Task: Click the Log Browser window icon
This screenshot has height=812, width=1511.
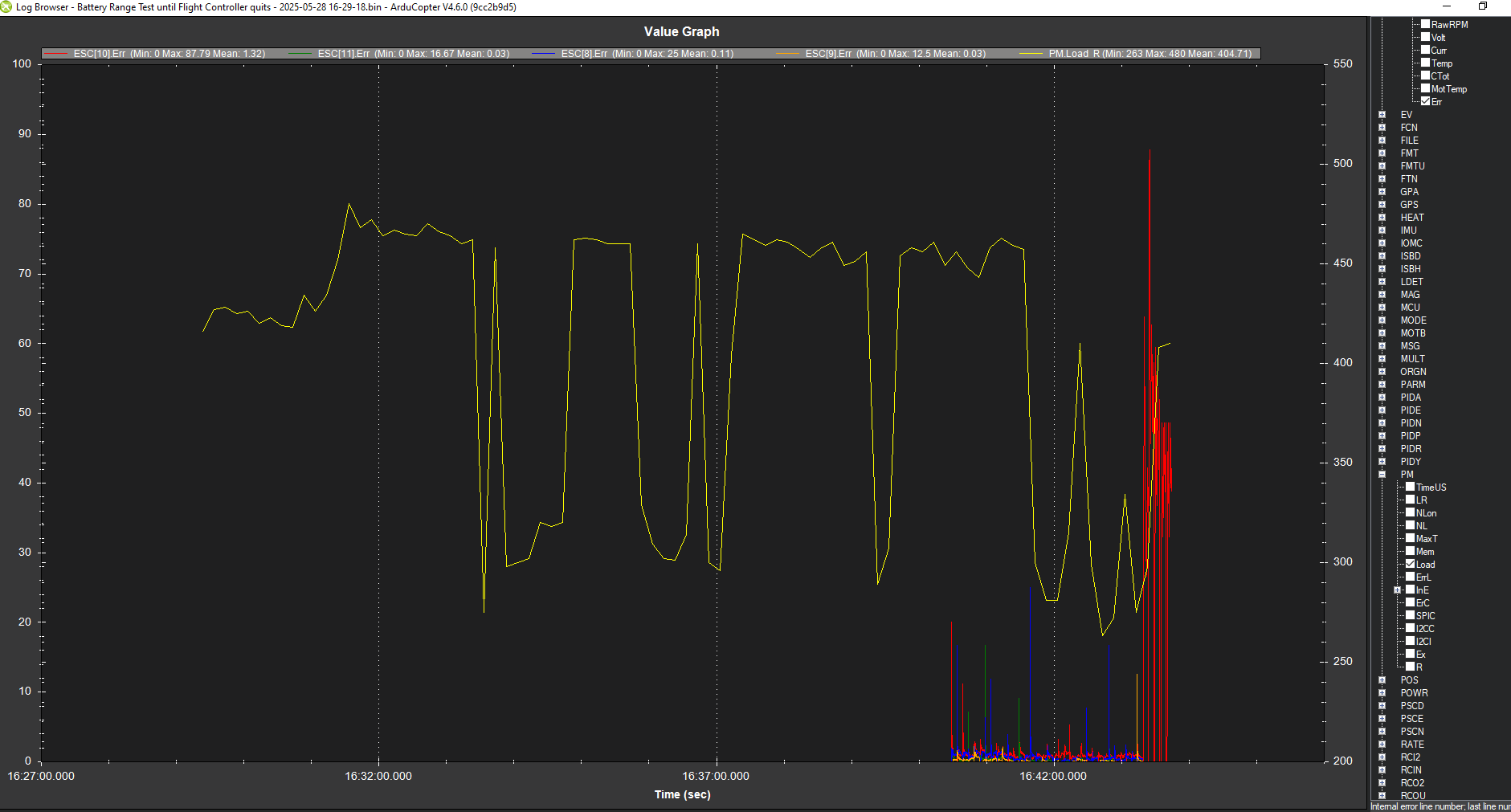Action: (6, 6)
